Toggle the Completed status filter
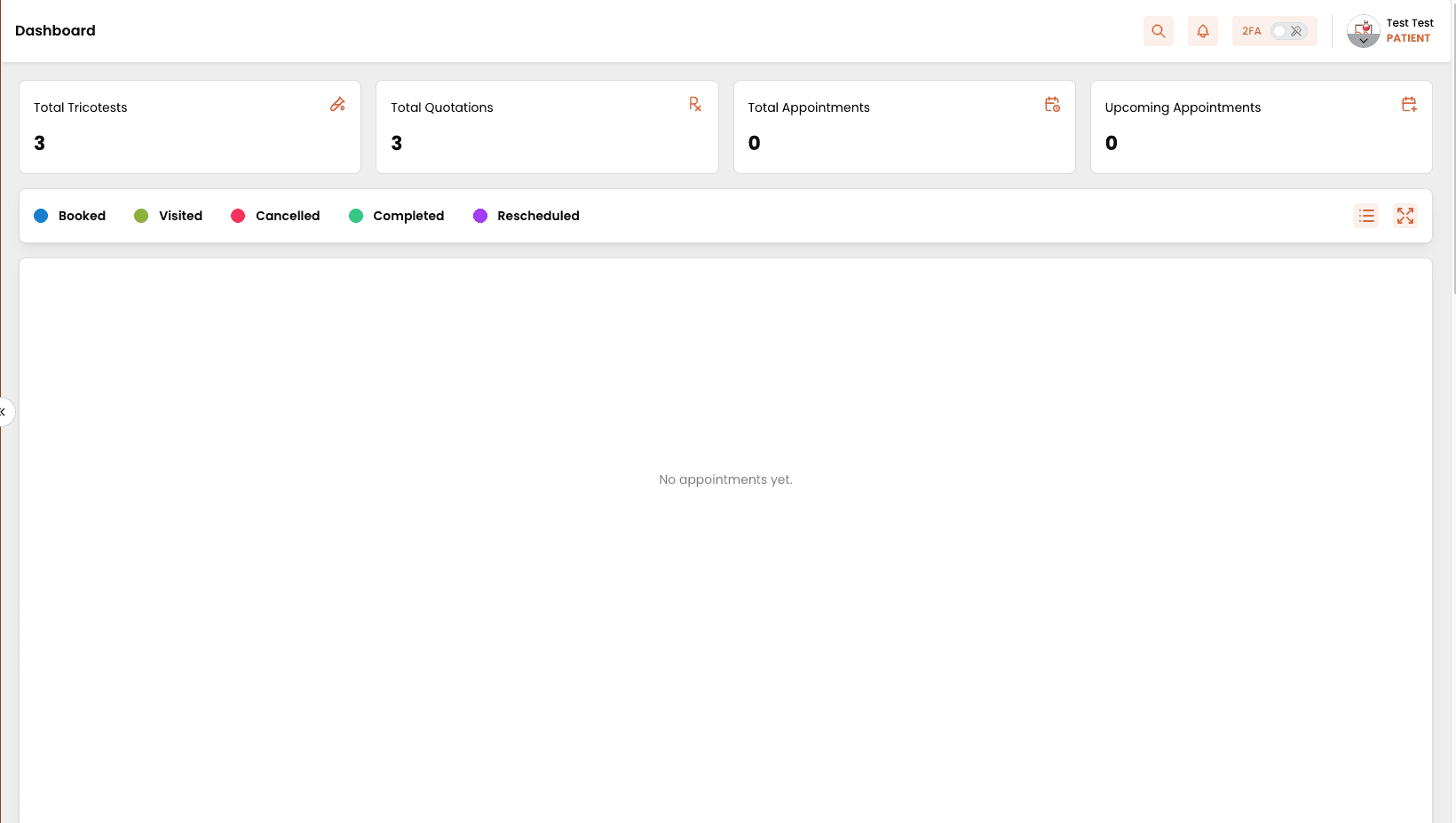Viewport: 1456px width, 823px height. [396, 216]
